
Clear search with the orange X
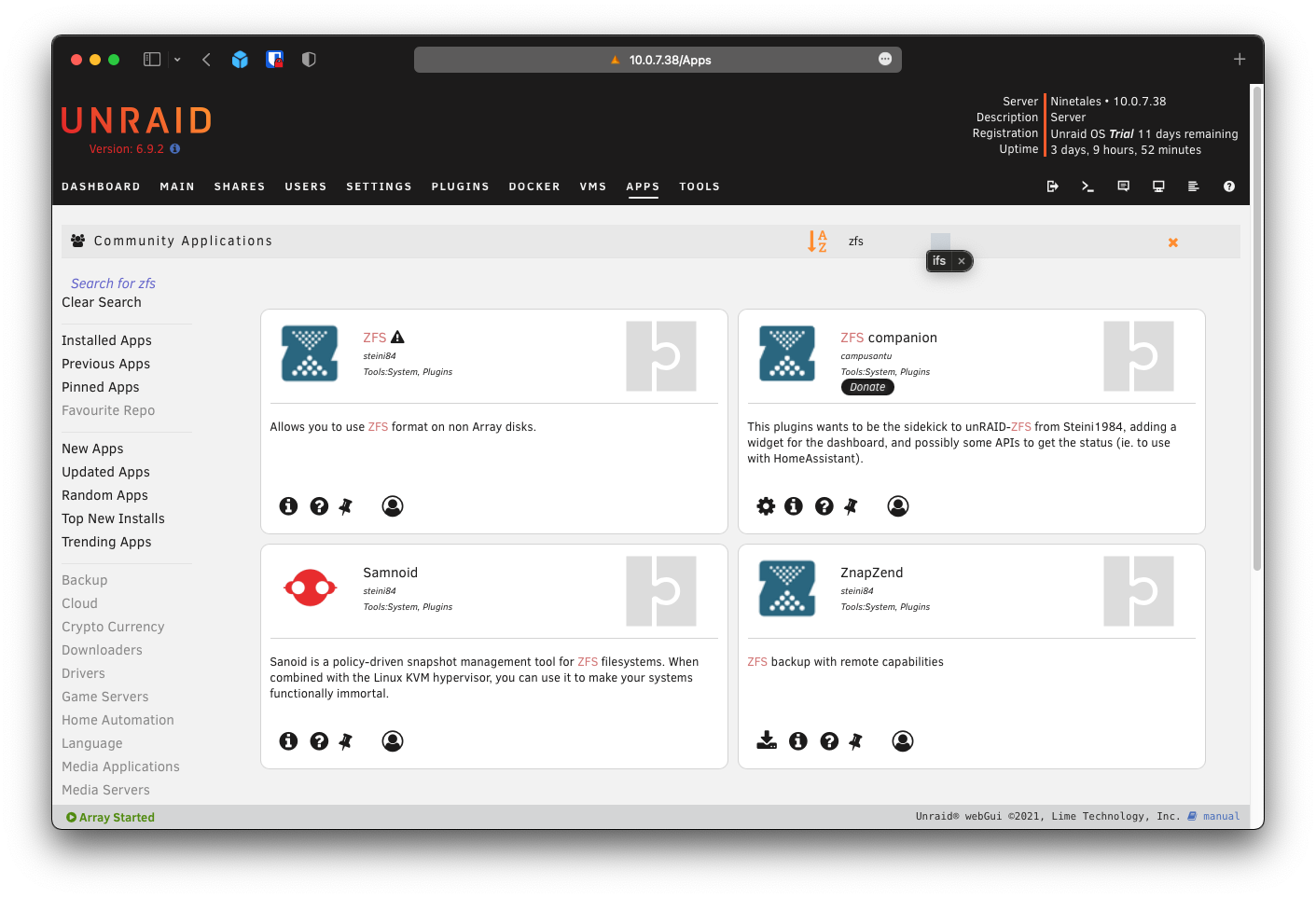(1172, 242)
